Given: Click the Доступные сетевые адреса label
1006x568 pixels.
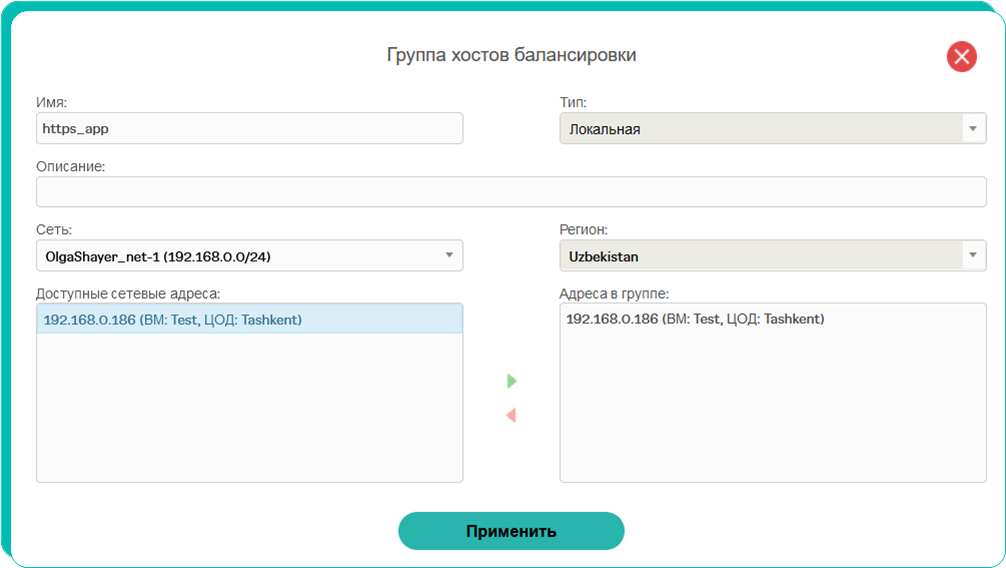Looking at the screenshot, I should [x=128, y=294].
